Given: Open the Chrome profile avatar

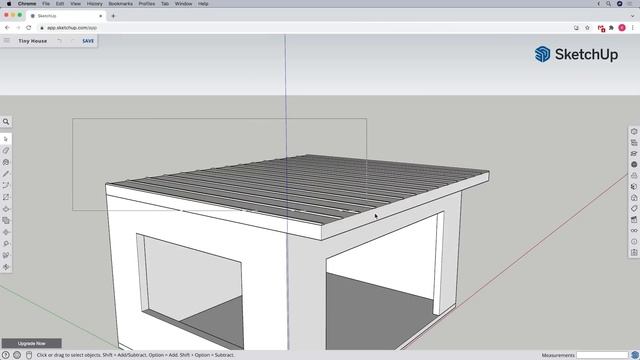Looking at the screenshot, I should coord(622,28).
